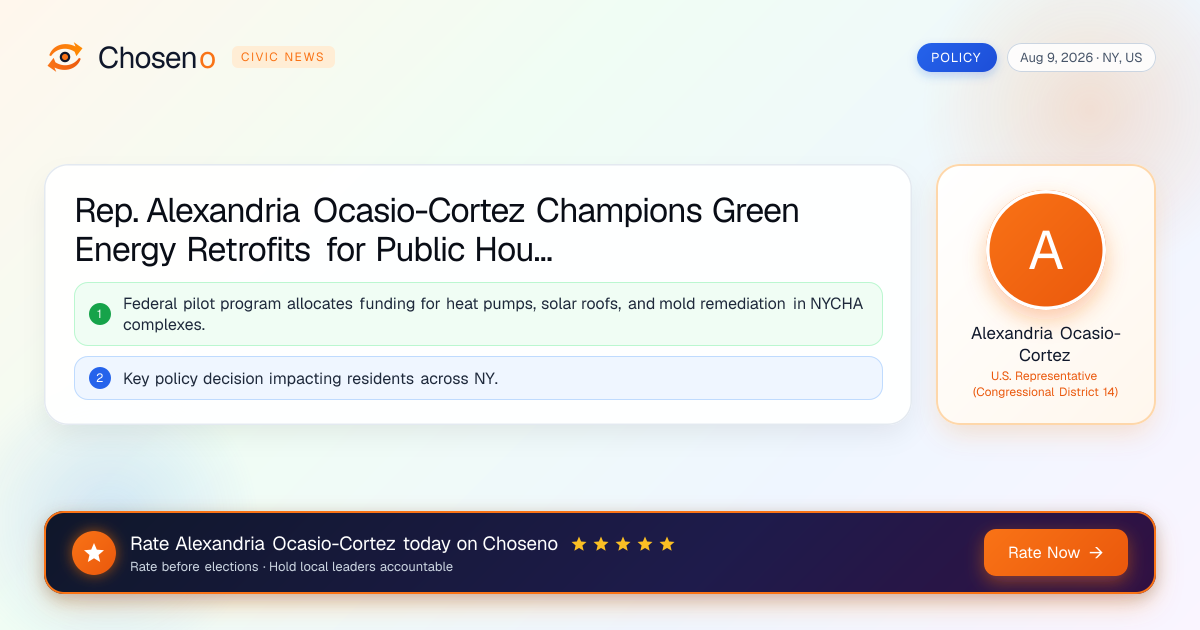Viewport: 1200px width, 630px height.
Task: Click the arrow icon in Rate Now button
Action: pyautogui.click(x=1096, y=553)
